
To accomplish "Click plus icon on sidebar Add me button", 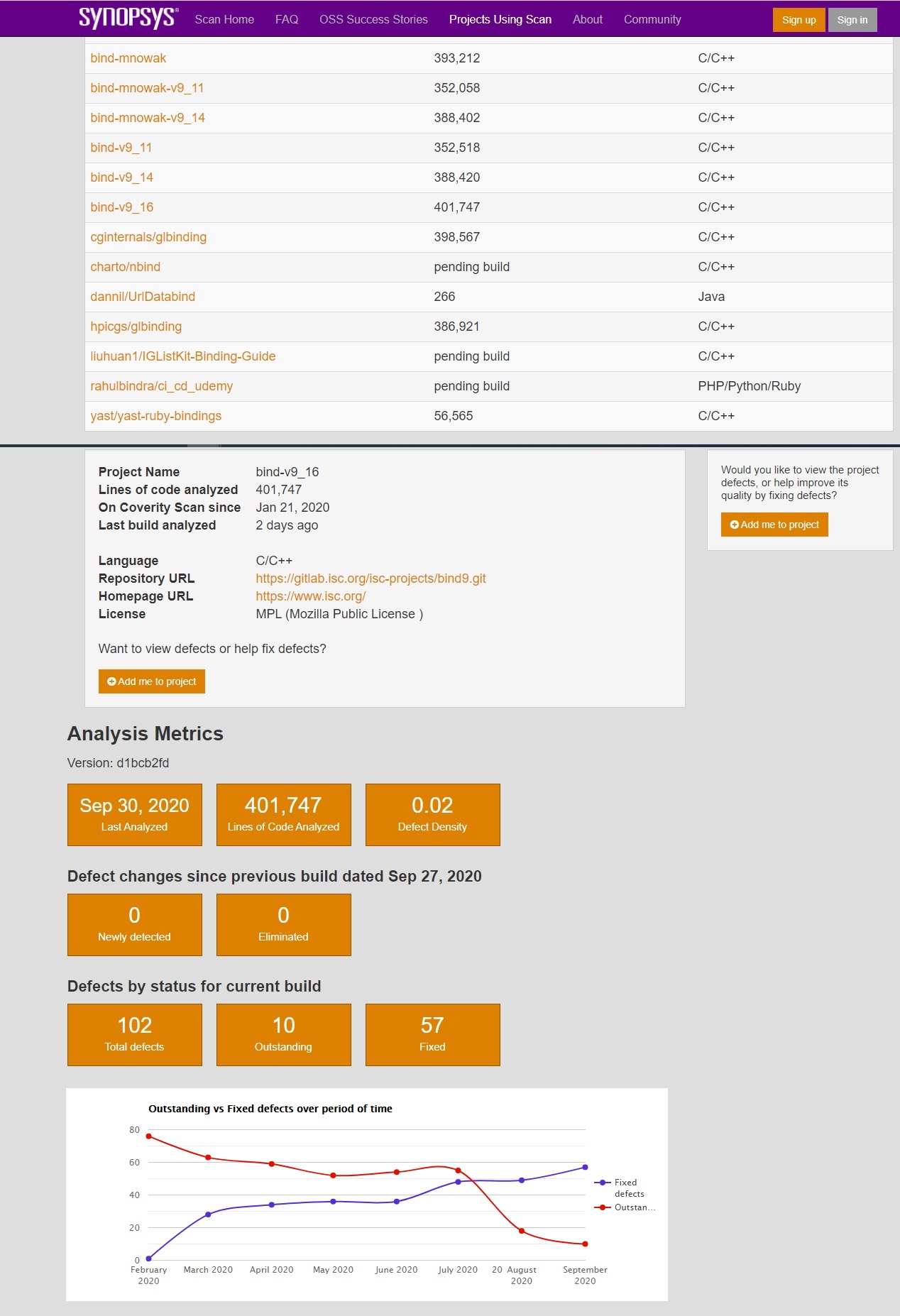I will click(735, 525).
